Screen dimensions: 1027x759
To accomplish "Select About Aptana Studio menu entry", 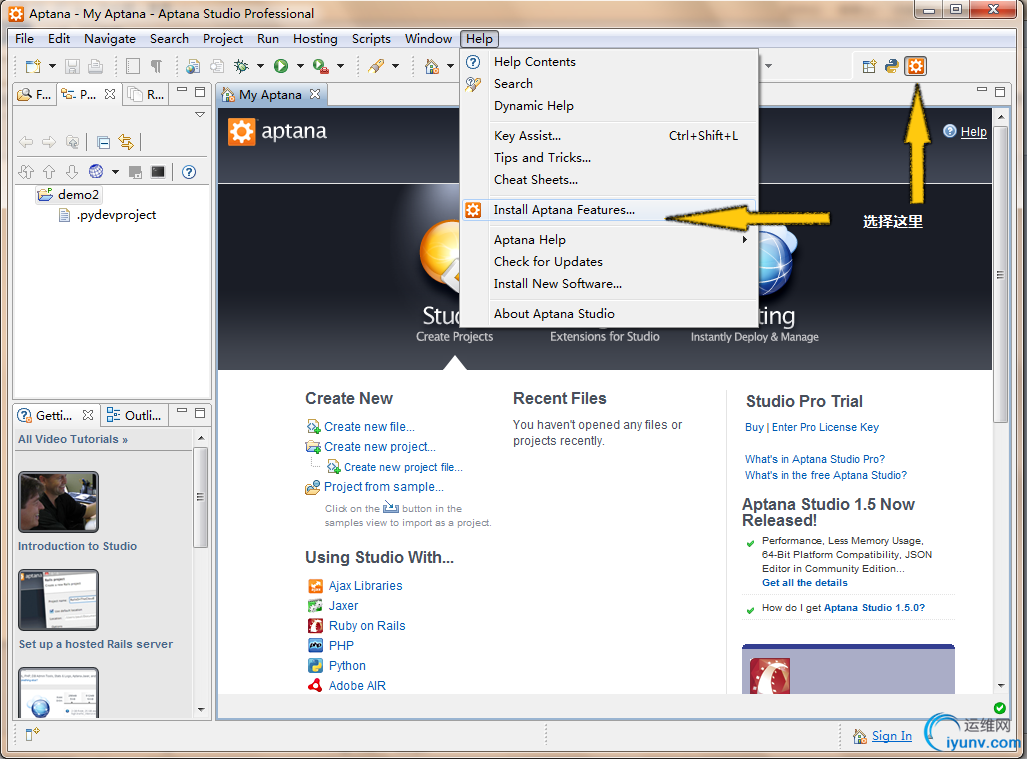I will click(x=609, y=314).
